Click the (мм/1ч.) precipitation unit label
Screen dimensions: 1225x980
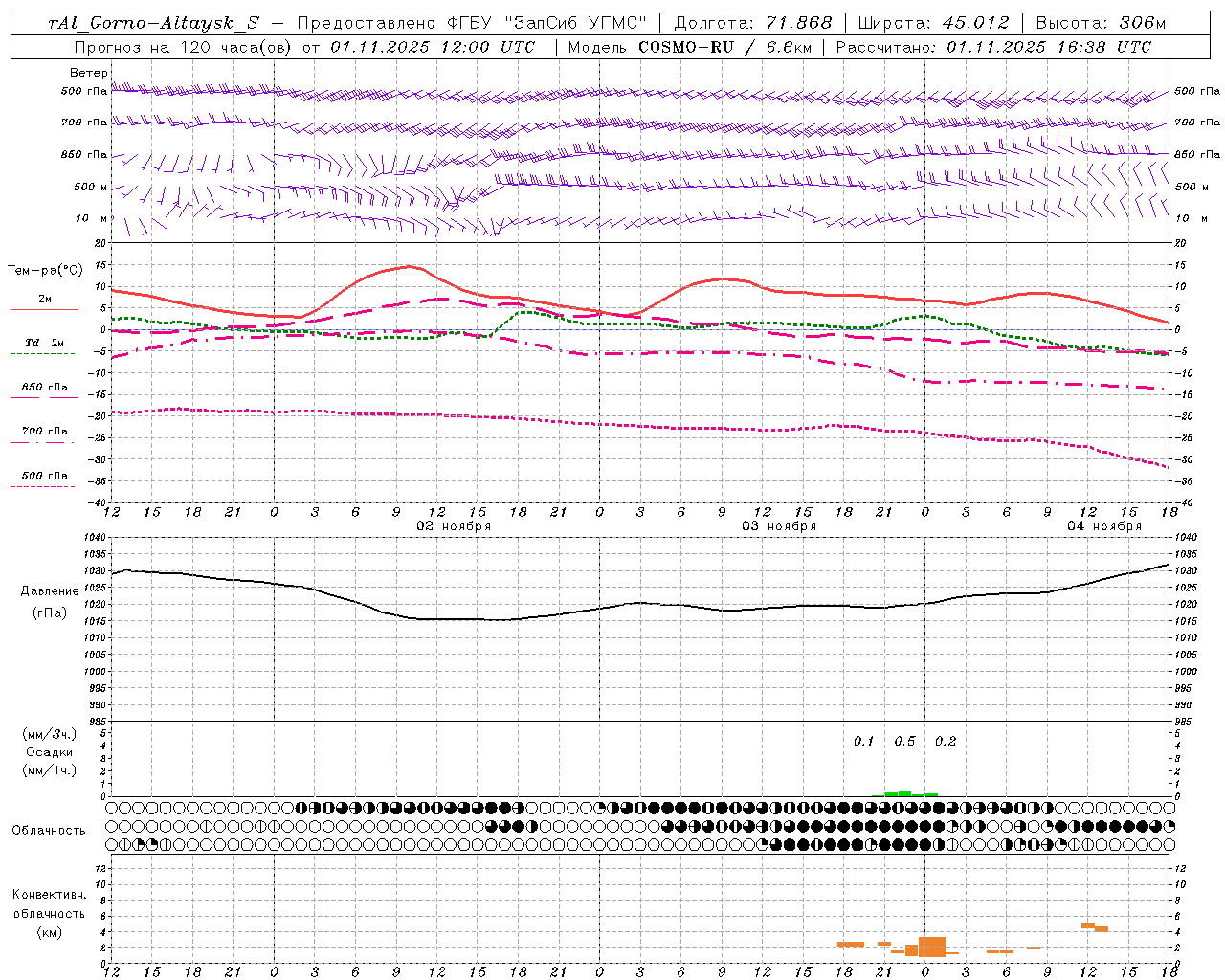point(50,770)
